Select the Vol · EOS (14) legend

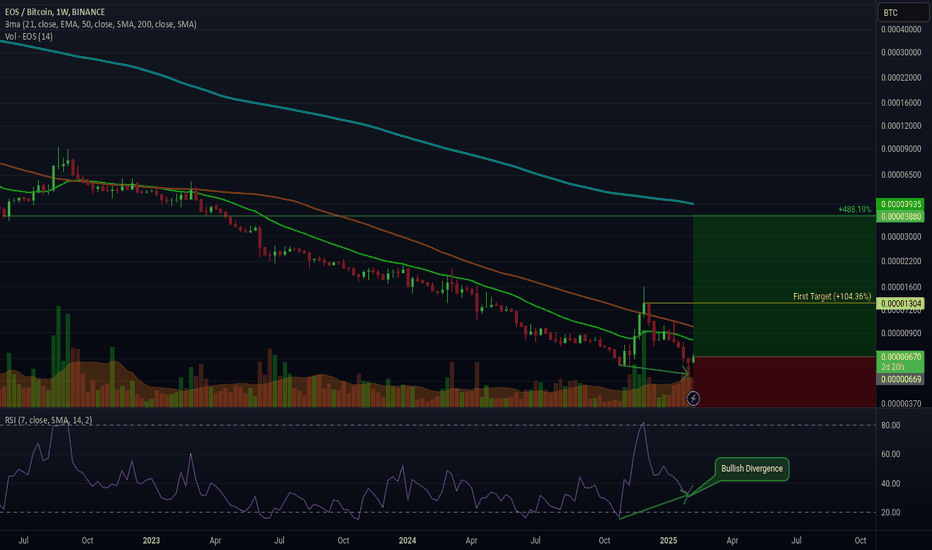(29, 37)
